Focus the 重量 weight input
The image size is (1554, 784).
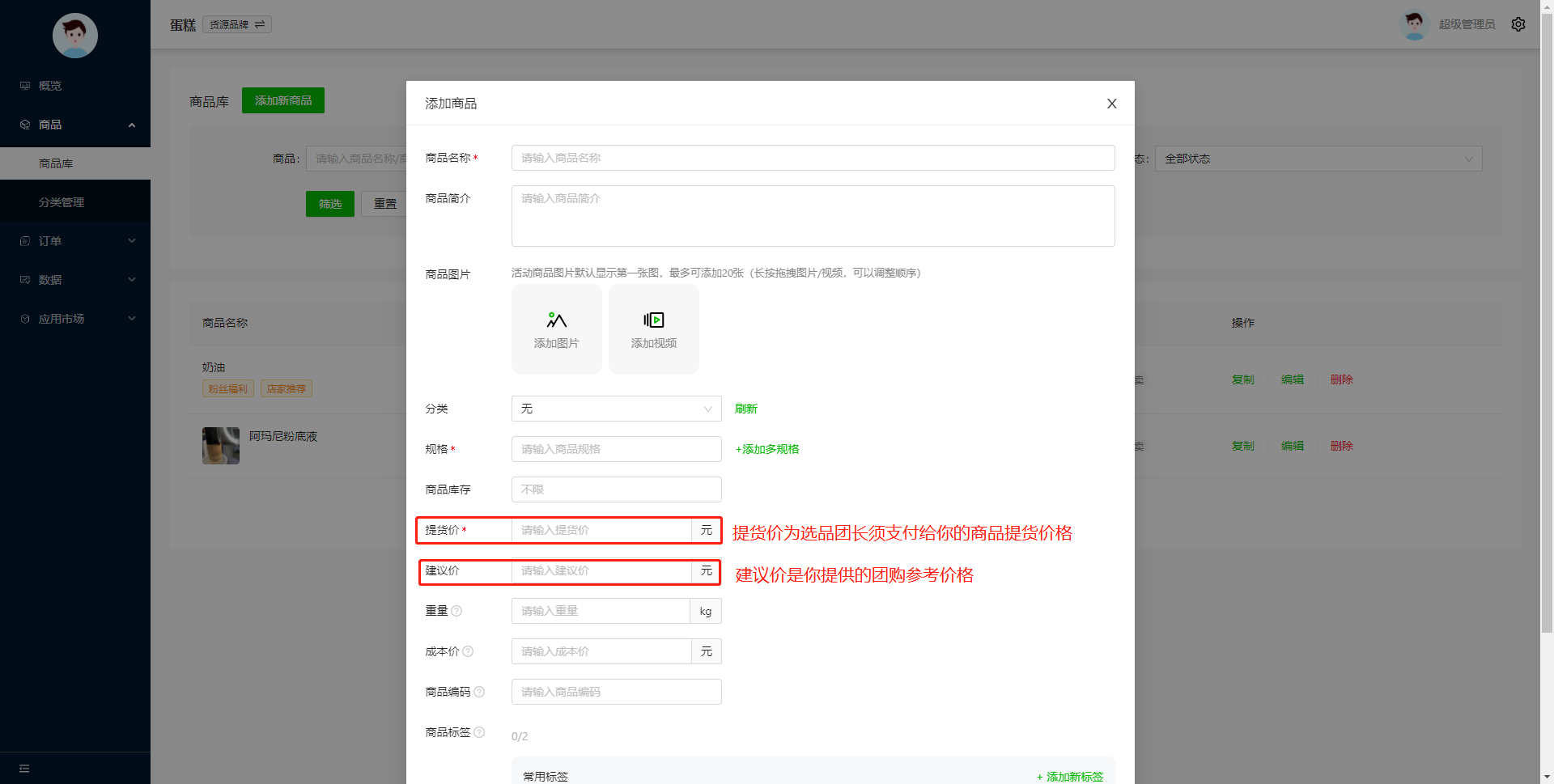point(601,611)
